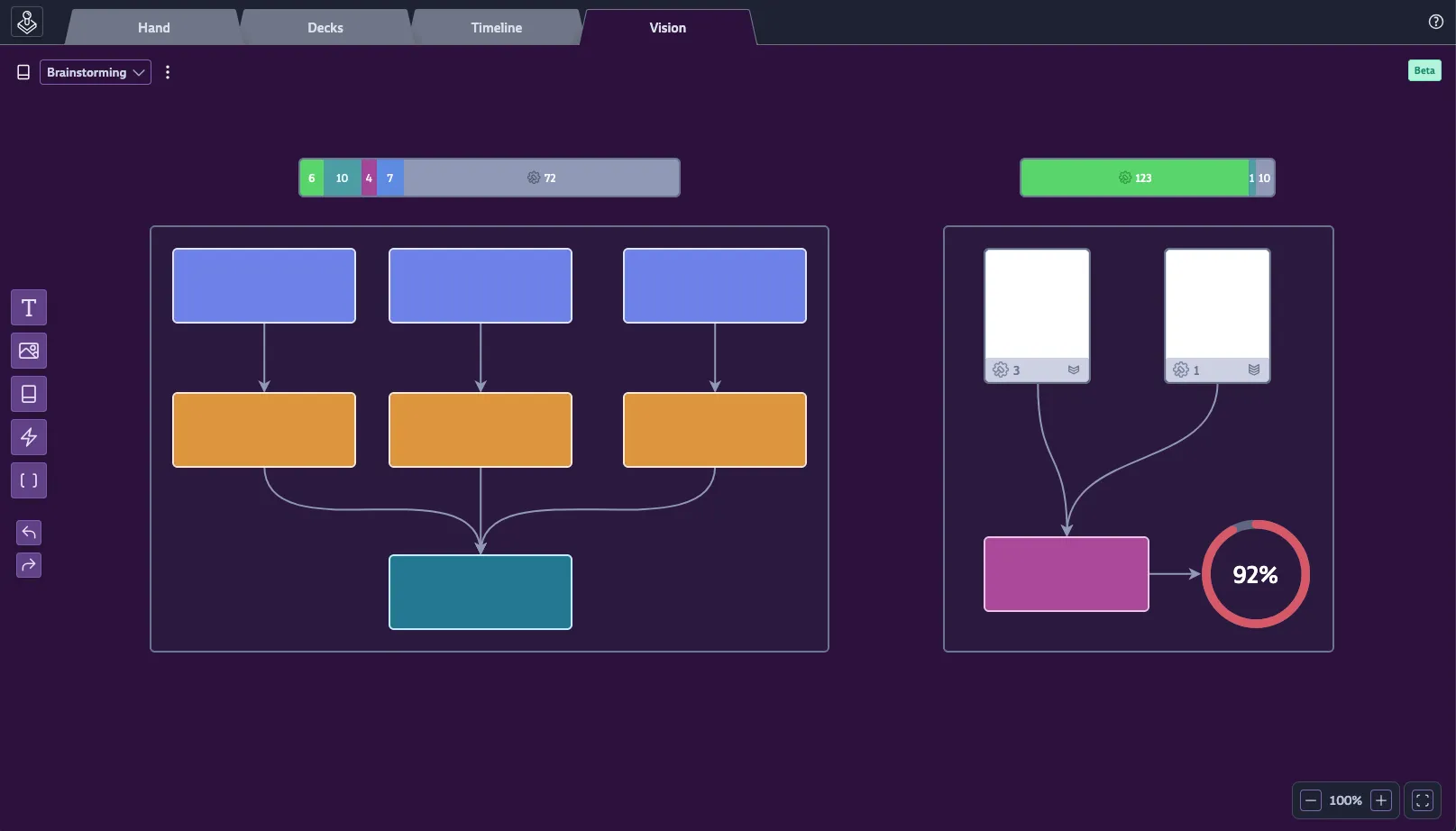Switch to the Hand tab
Image resolution: width=1456 pixels, height=831 pixels.
[x=153, y=28]
